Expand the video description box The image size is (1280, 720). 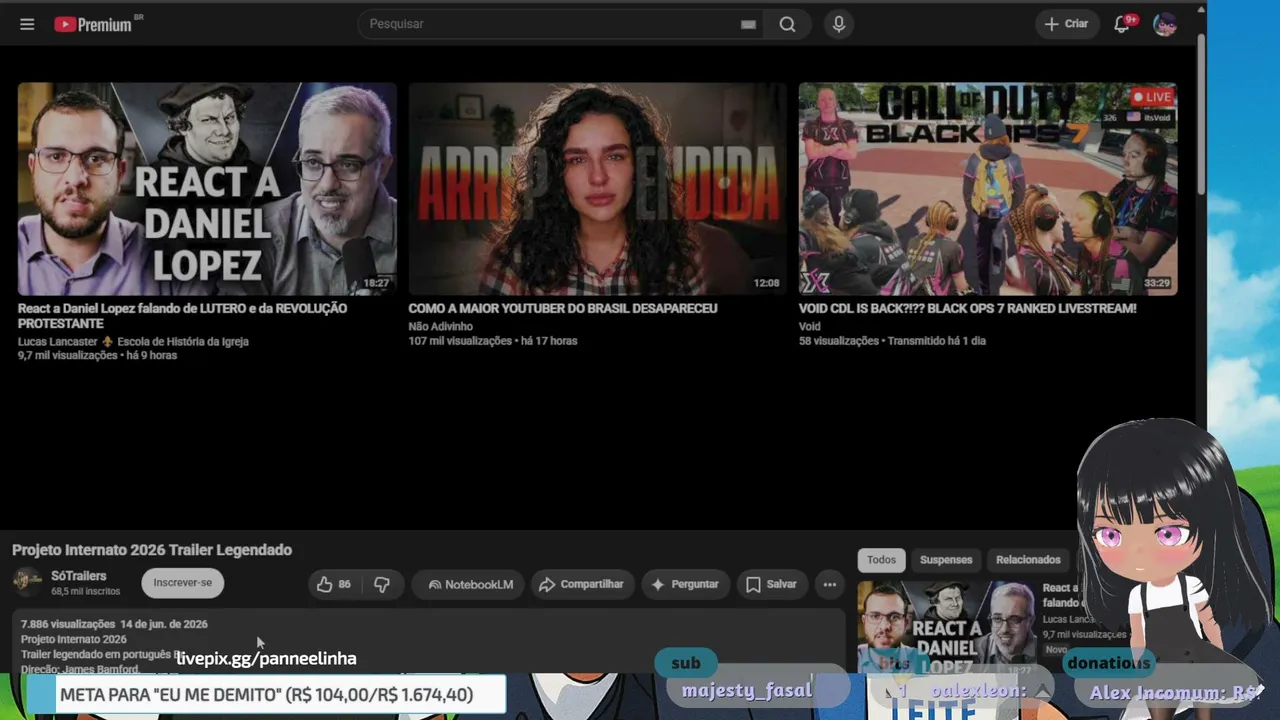coord(428,641)
